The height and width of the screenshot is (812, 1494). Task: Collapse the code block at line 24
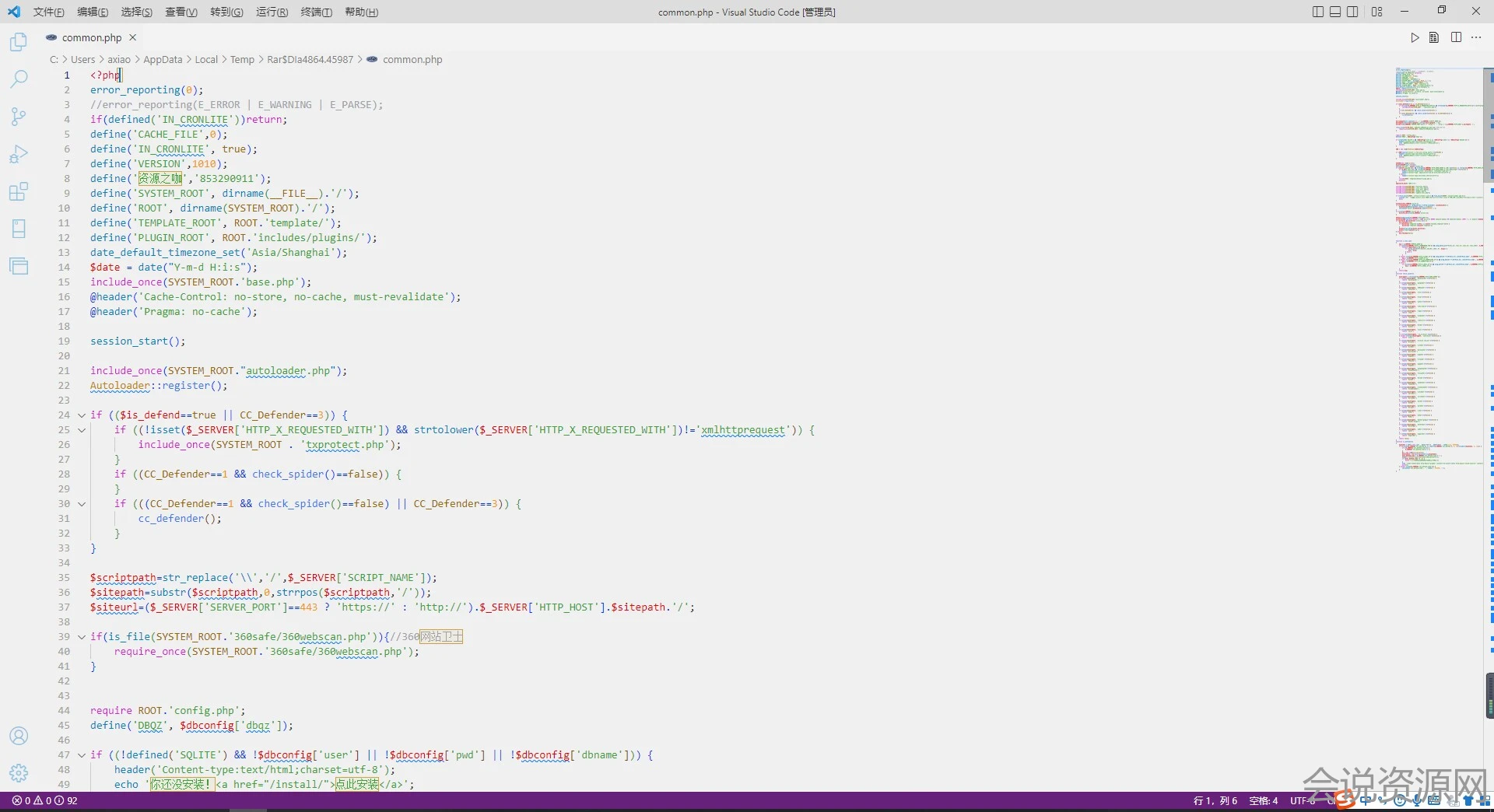click(x=82, y=415)
